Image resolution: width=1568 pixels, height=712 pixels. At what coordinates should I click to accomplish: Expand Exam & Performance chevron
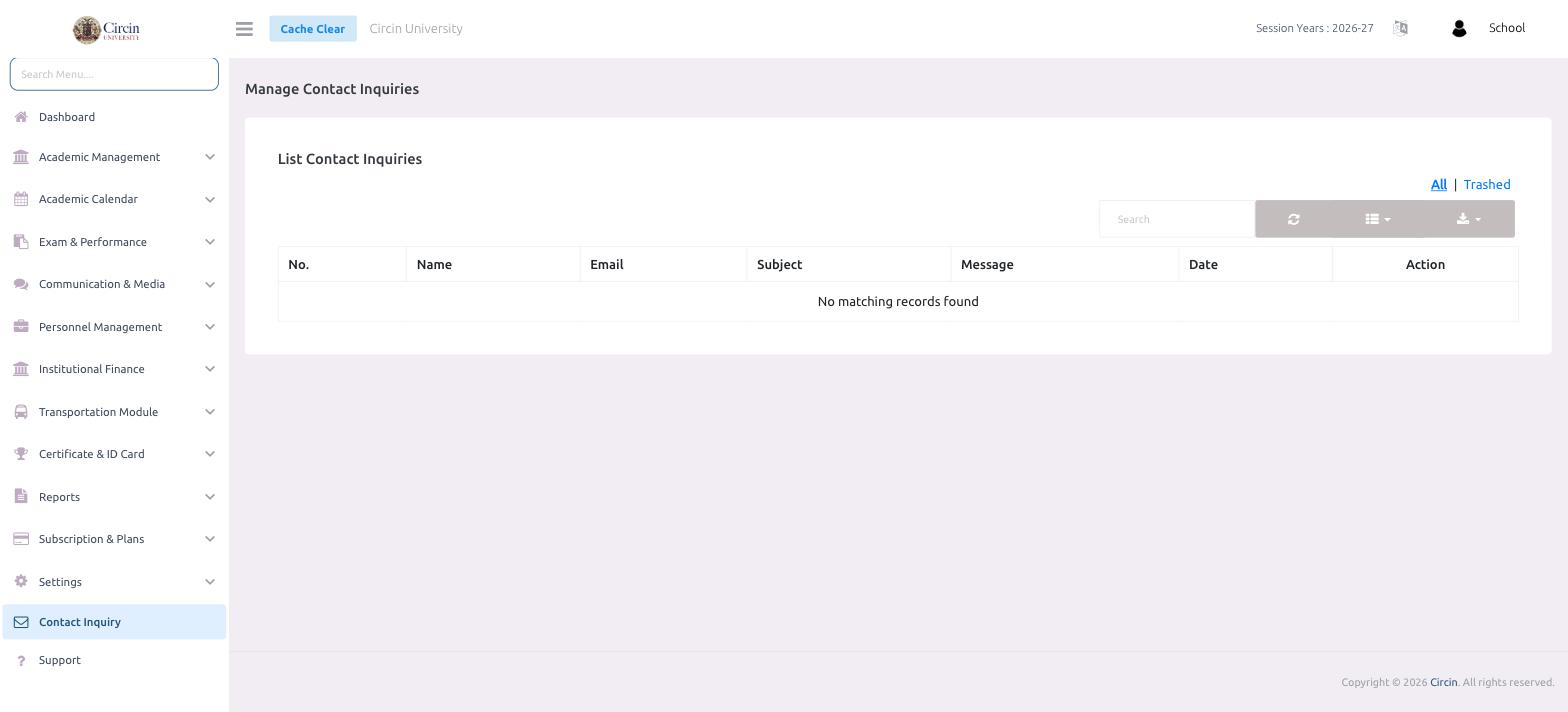[x=210, y=242]
